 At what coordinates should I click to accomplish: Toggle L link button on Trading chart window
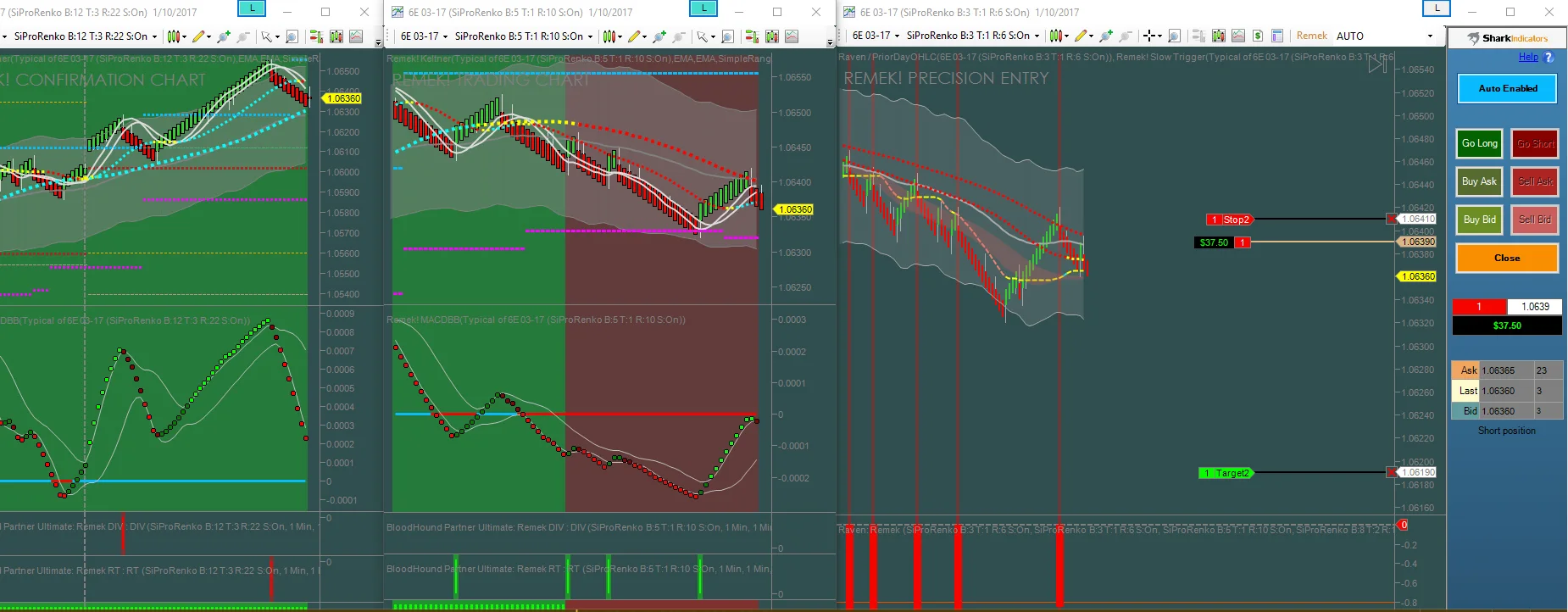tap(703, 8)
